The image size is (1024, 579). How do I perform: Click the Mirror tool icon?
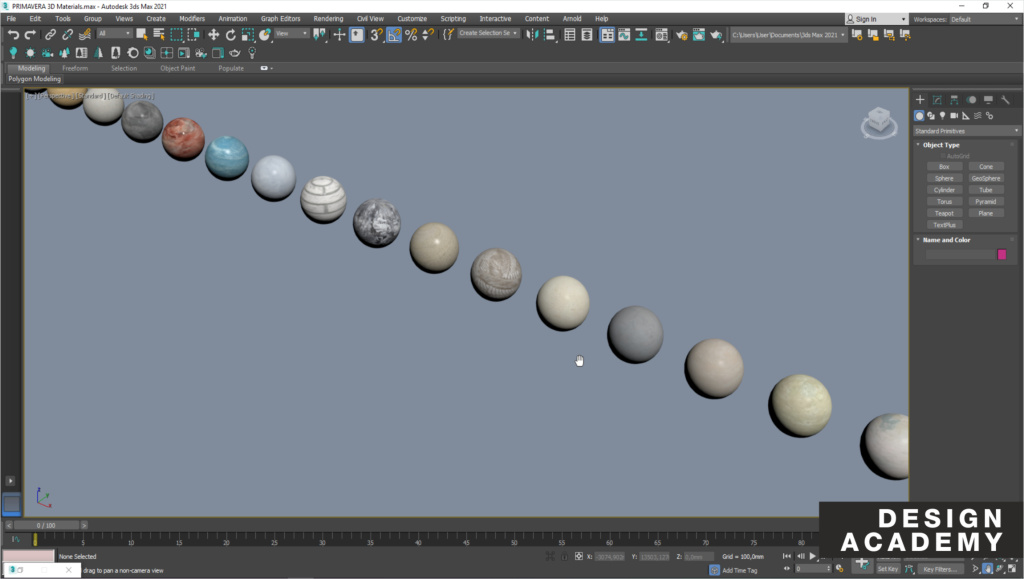click(x=532, y=35)
